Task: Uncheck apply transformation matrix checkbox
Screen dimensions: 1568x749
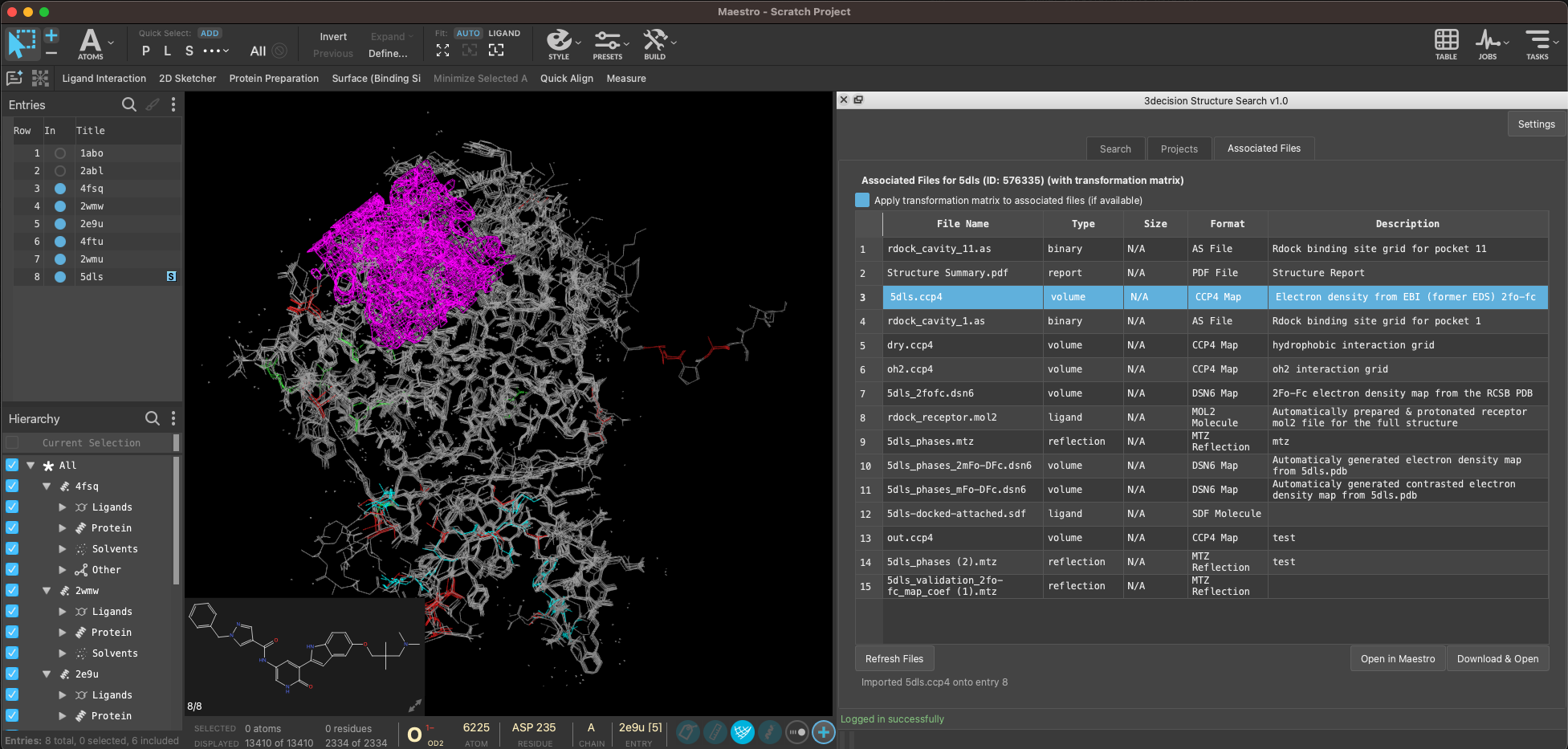Action: pos(862,200)
